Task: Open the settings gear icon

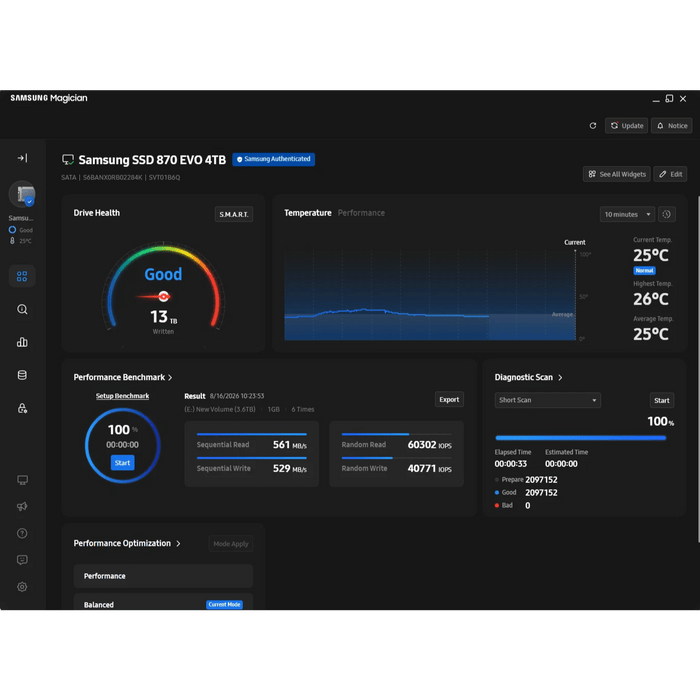Action: 22,587
